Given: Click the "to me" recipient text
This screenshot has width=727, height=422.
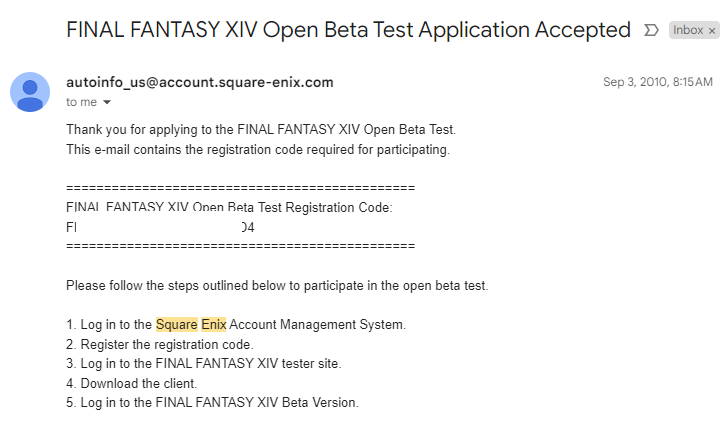Looking at the screenshot, I should tap(82, 102).
